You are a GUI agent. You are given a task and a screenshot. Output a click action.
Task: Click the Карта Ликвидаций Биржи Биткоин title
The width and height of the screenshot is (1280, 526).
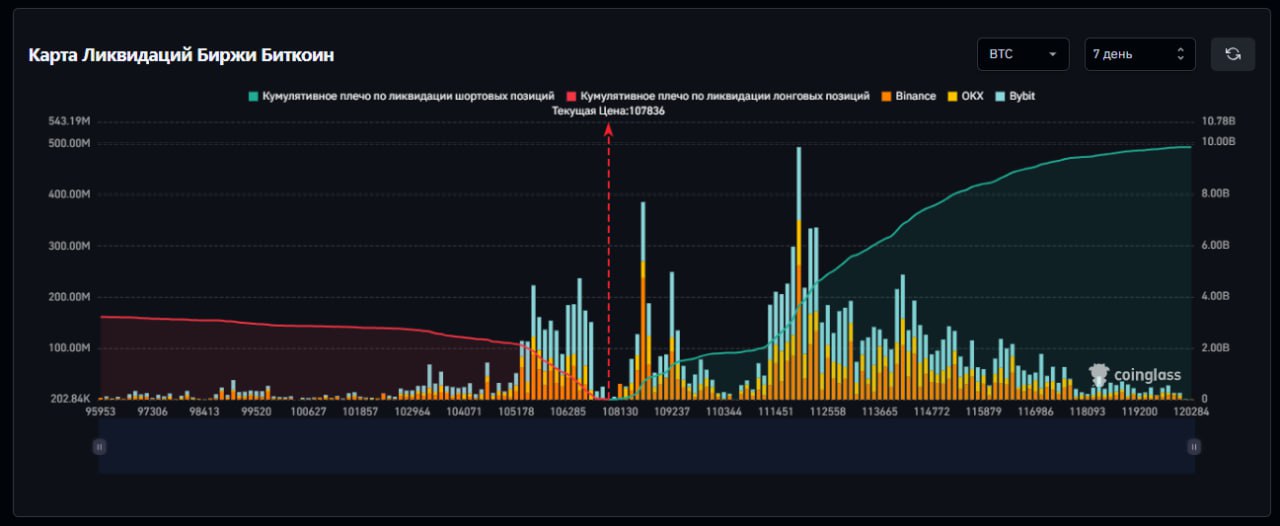pyautogui.click(x=180, y=55)
